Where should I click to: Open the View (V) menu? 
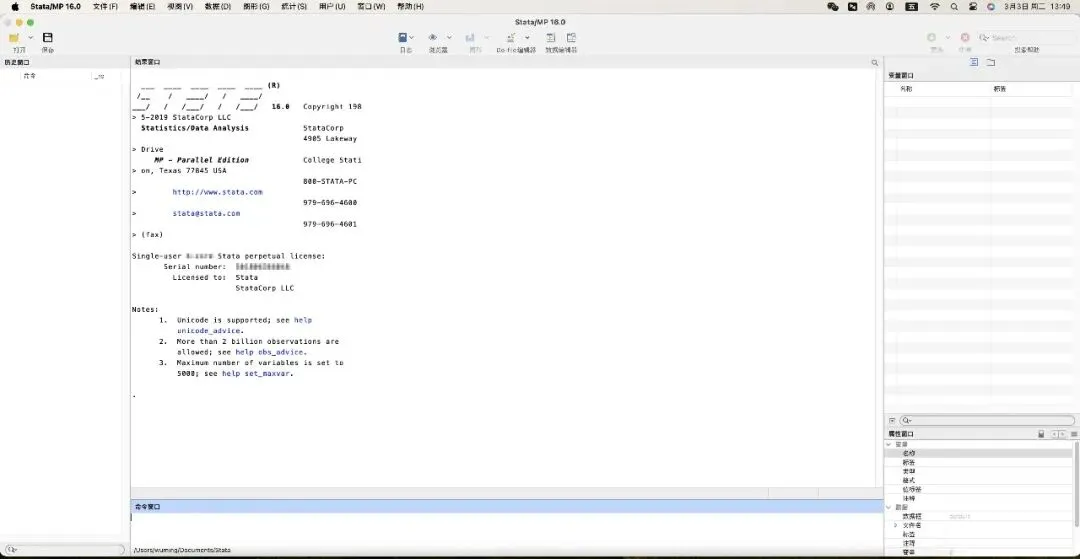(x=180, y=6)
